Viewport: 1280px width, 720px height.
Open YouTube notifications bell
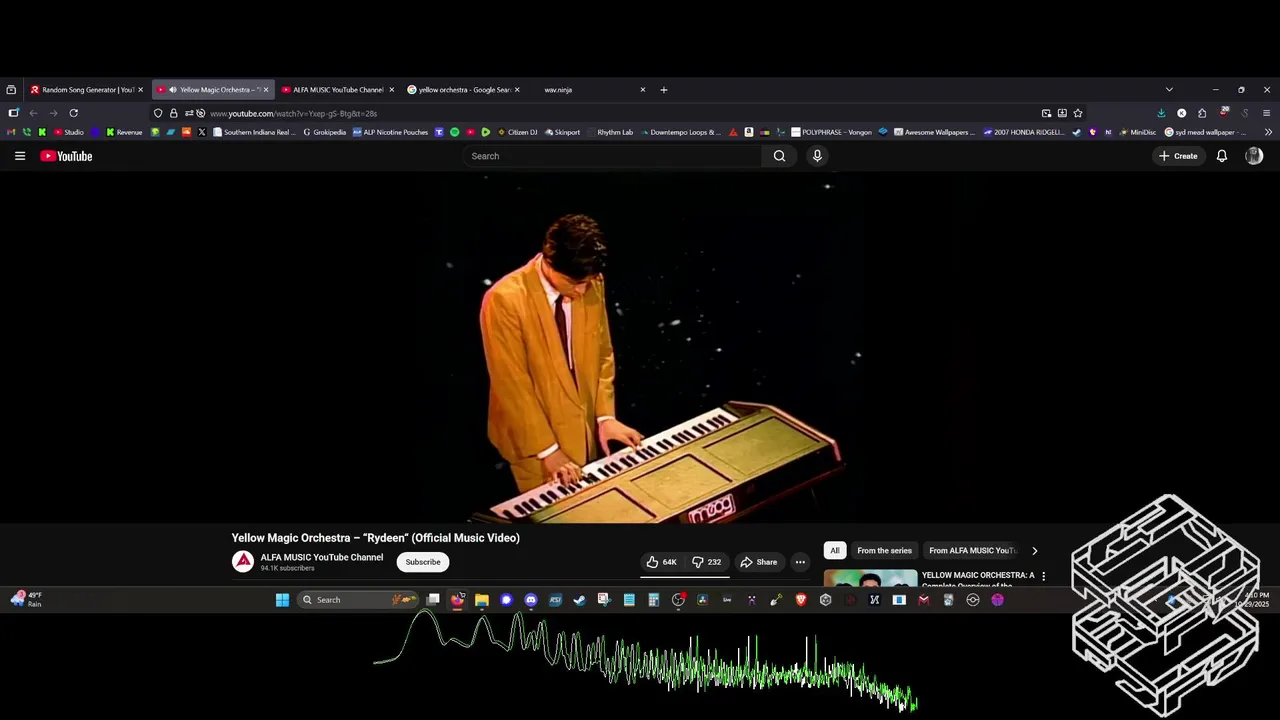[x=1221, y=156]
